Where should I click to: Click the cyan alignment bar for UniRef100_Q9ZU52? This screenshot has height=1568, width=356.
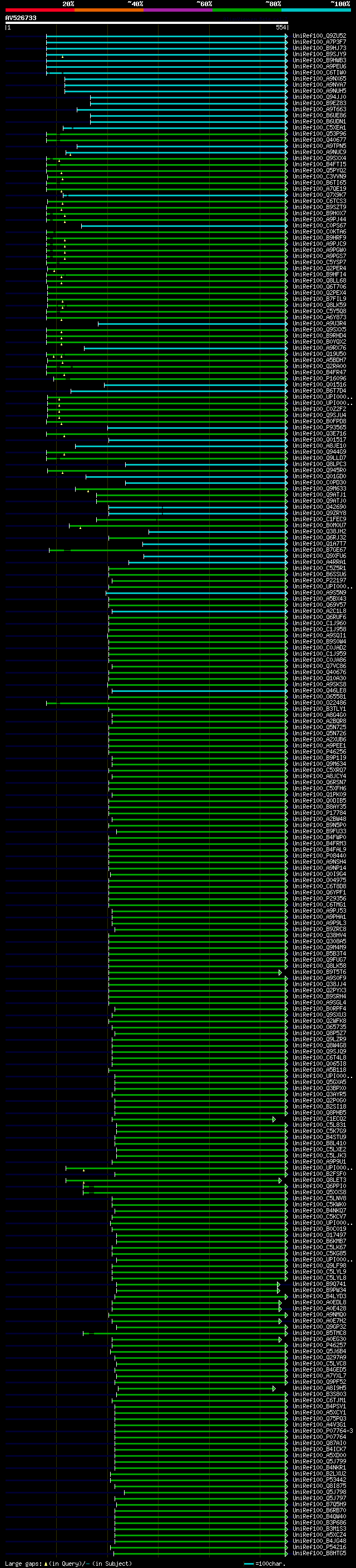[x=167, y=36]
